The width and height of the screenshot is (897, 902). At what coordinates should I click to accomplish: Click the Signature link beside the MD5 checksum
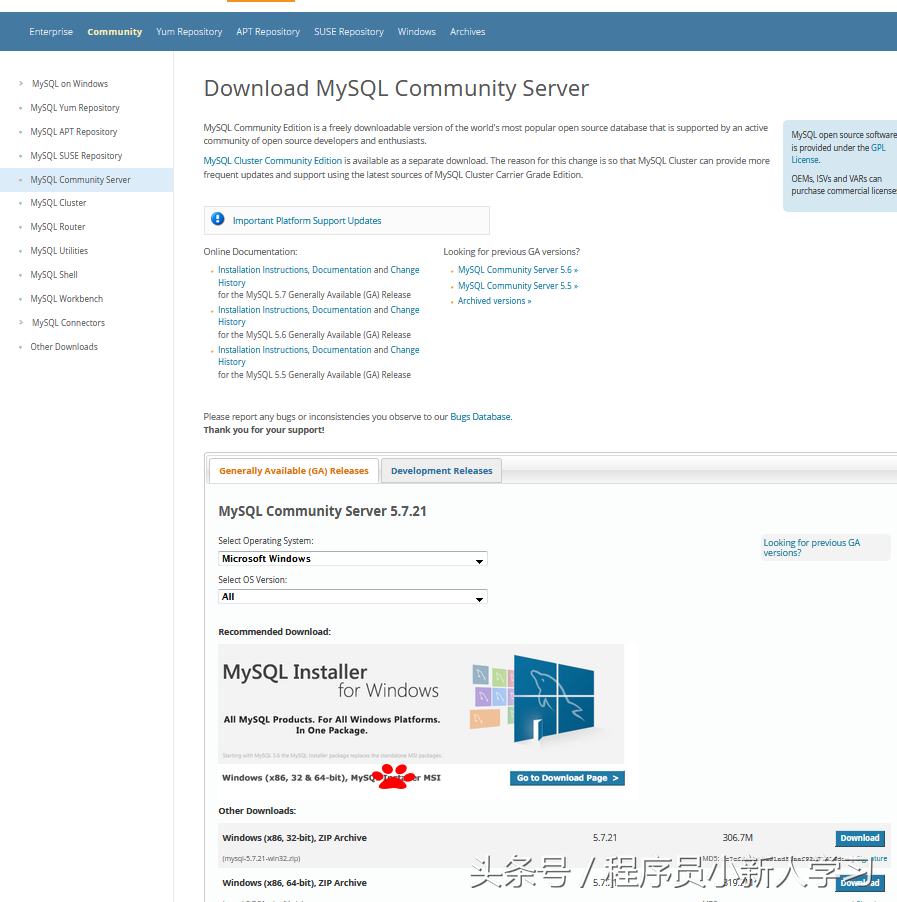pyautogui.click(x=869, y=859)
